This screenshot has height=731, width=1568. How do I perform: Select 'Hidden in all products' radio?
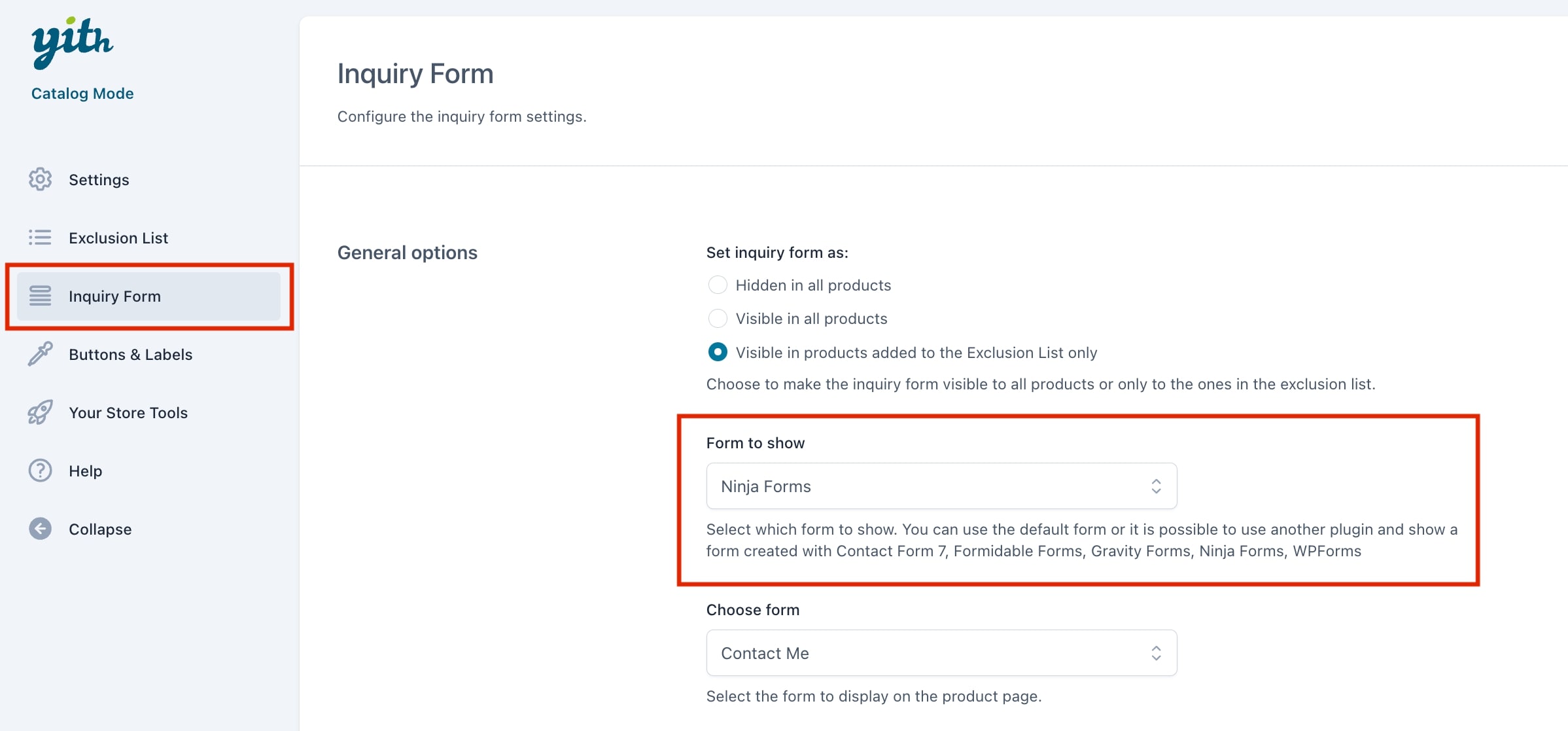coord(718,285)
